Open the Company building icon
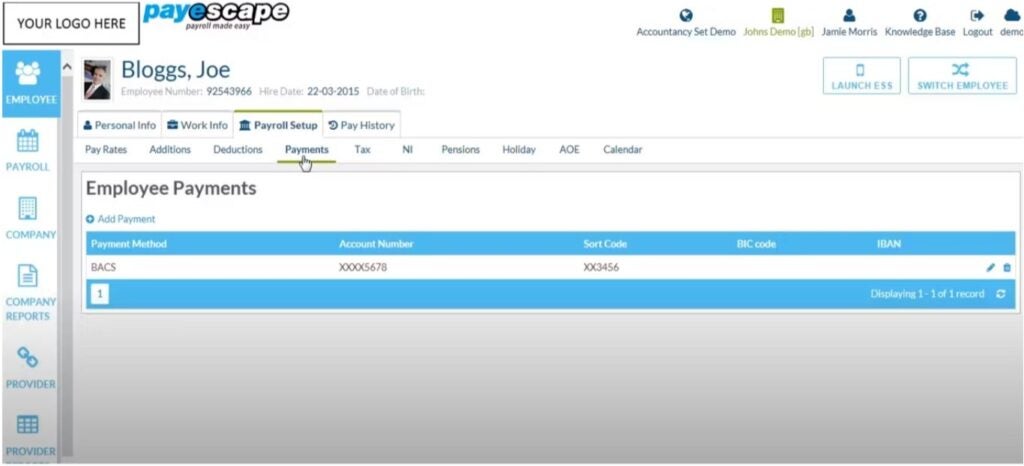Screen dimensions: 1024x466 pyautogui.click(x=28, y=209)
